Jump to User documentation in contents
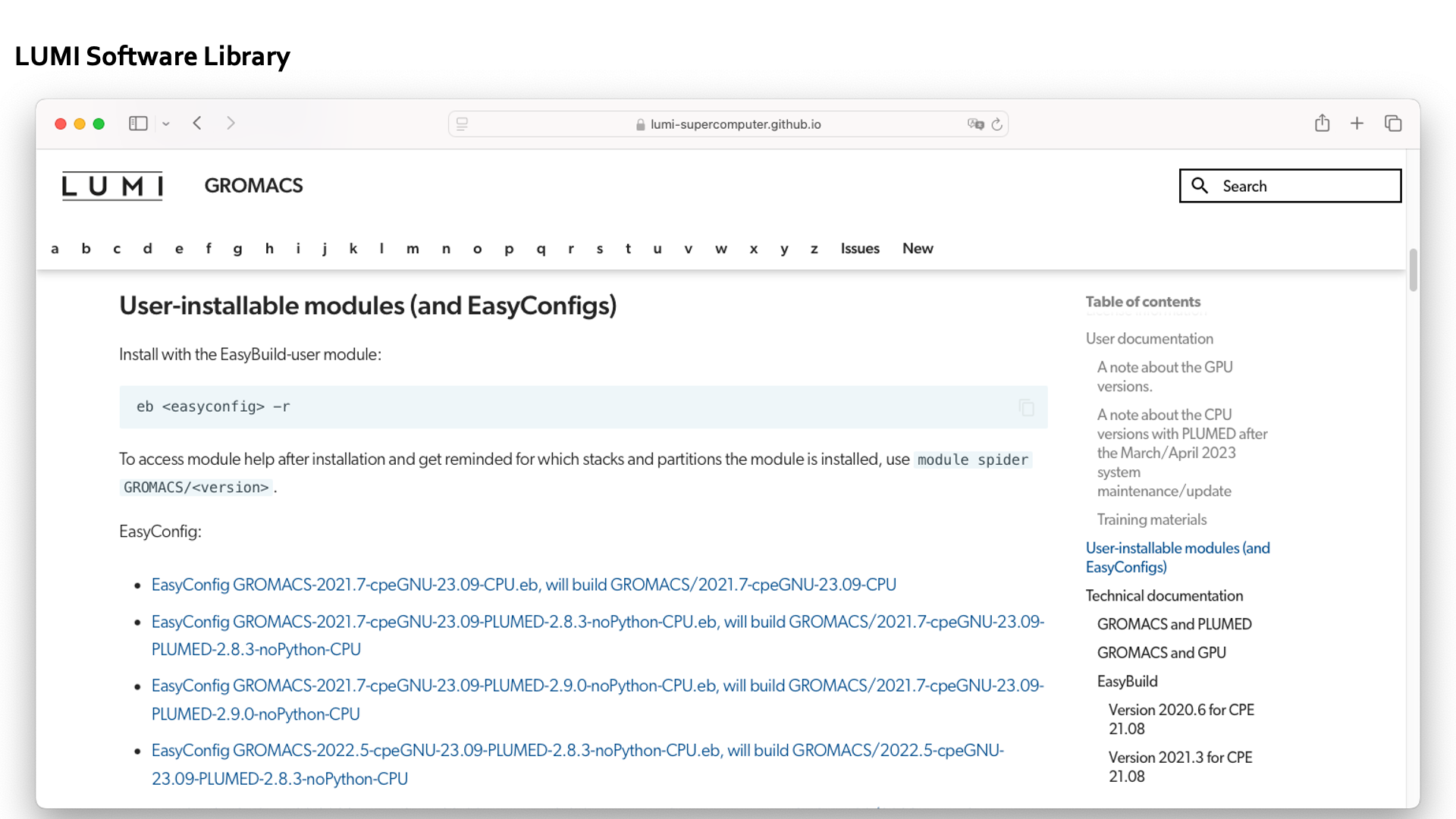 point(1150,339)
